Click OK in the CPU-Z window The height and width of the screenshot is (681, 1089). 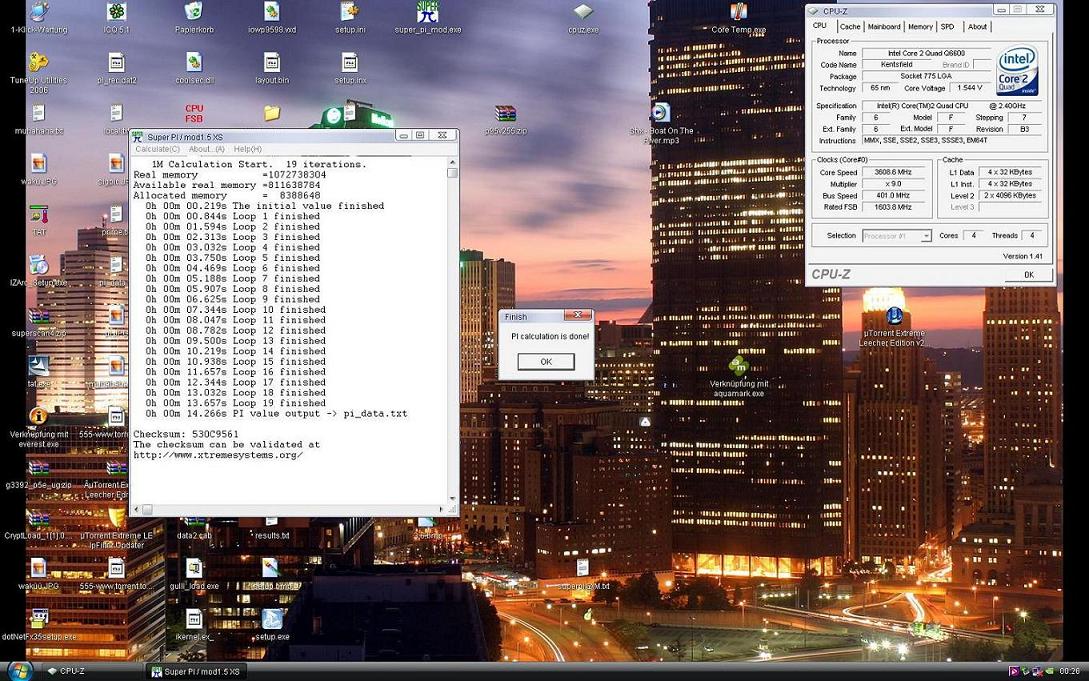click(1029, 274)
